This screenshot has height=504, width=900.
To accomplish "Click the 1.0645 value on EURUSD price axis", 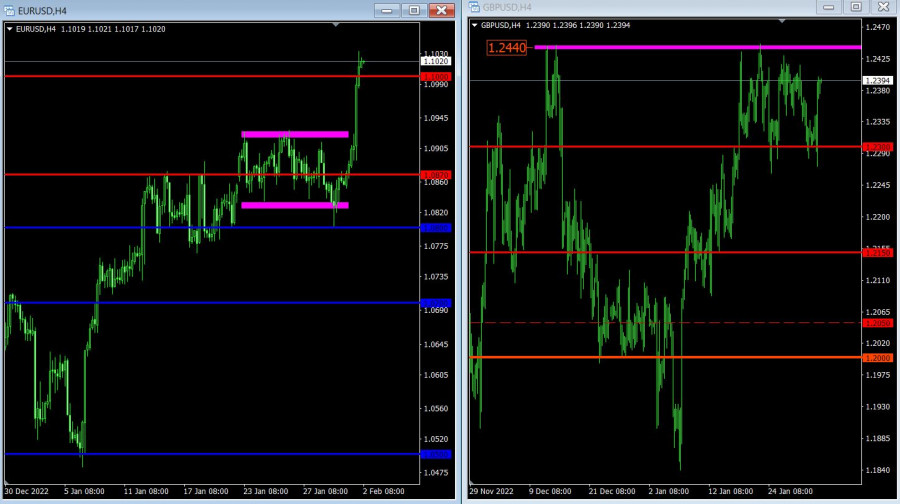I will click(x=436, y=344).
